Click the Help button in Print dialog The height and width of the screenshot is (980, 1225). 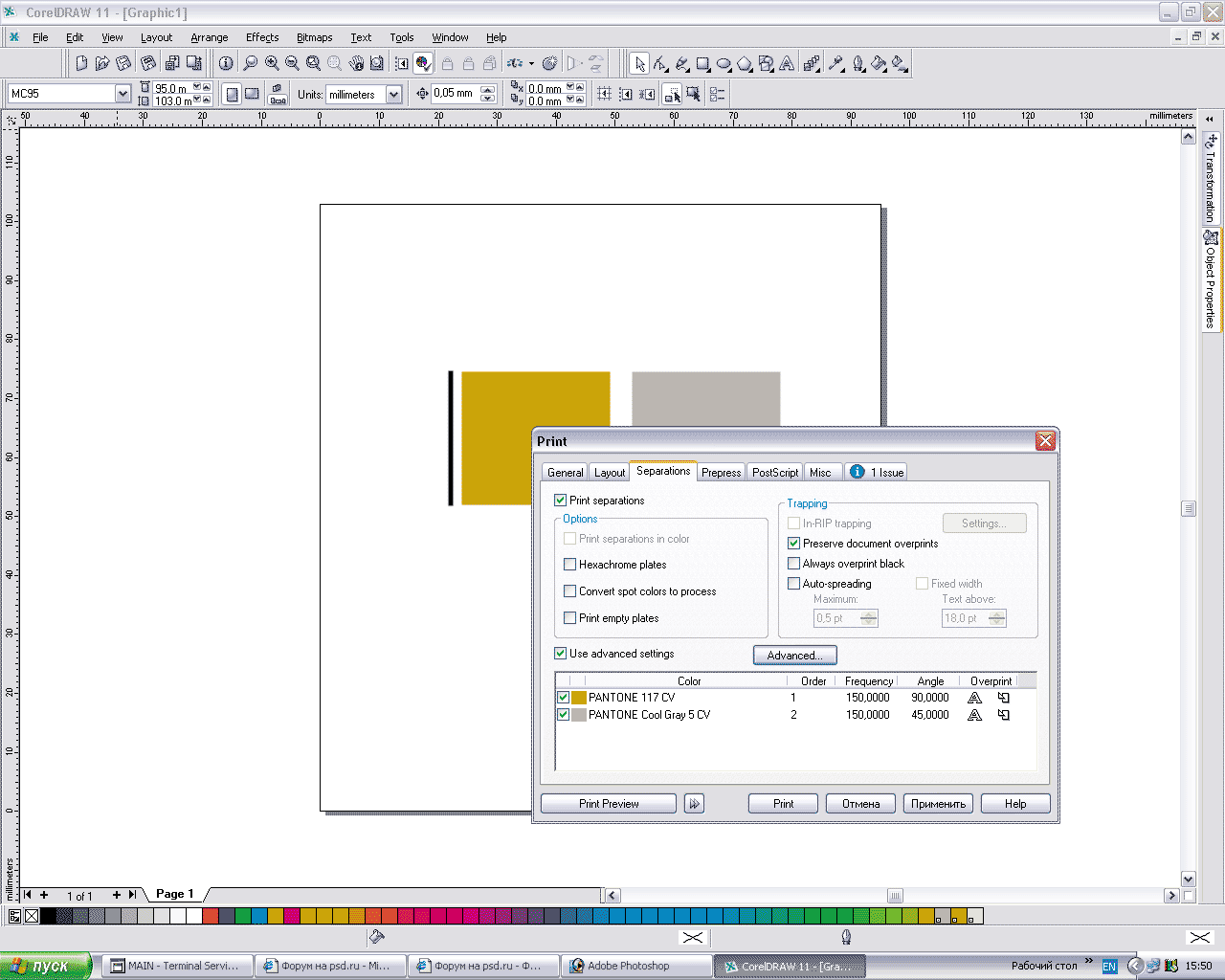click(x=1016, y=804)
